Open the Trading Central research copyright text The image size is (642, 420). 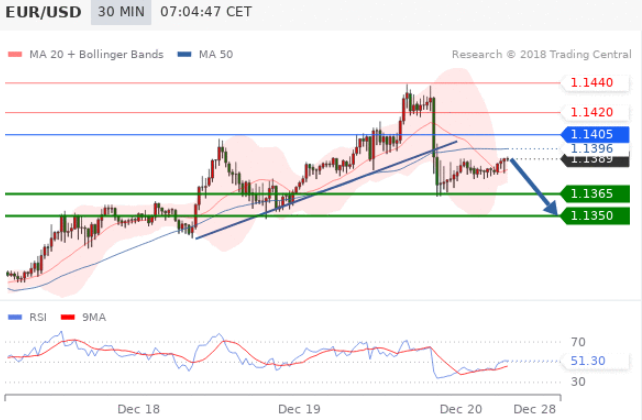[x=538, y=54]
